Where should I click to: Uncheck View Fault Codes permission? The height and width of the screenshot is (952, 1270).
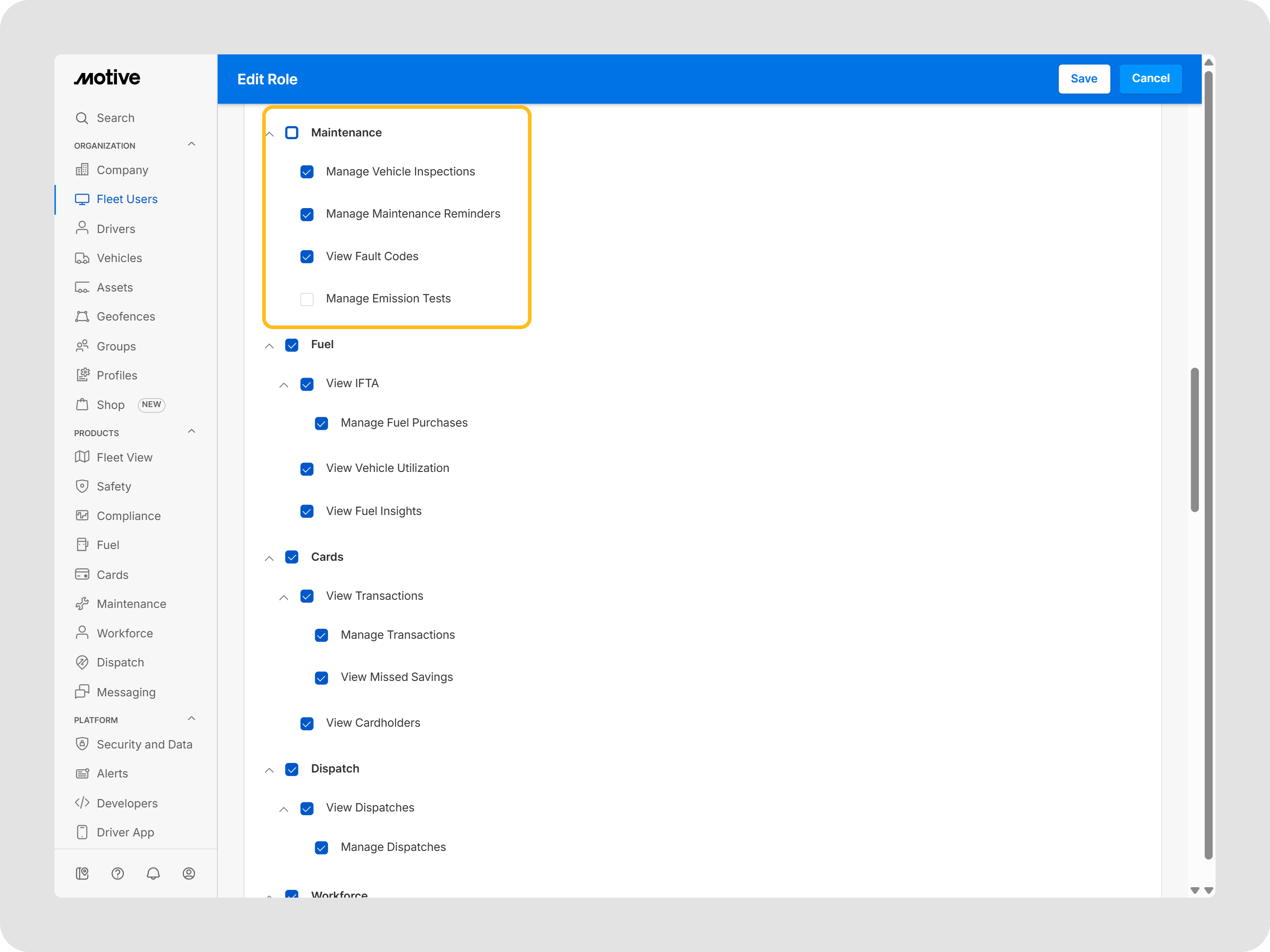(307, 257)
